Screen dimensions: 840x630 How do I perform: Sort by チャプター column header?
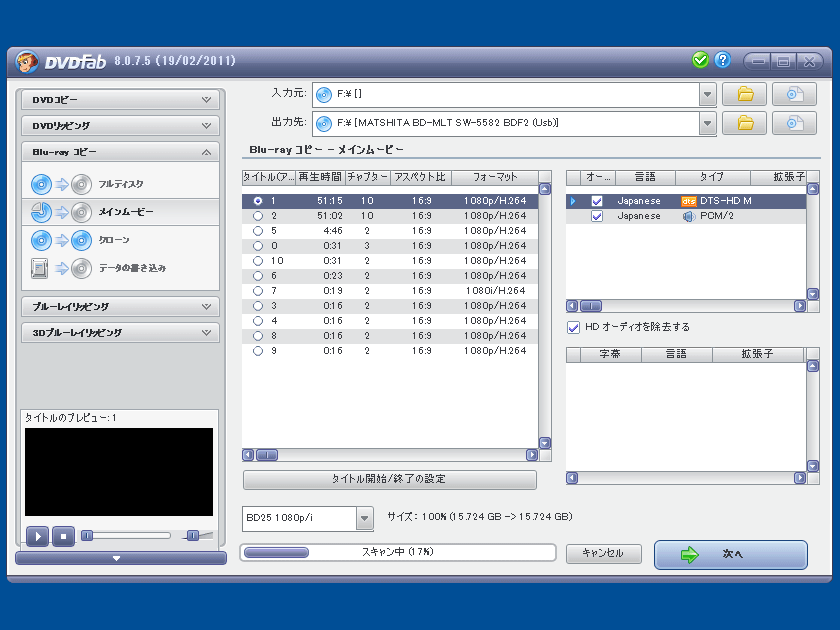(368, 177)
